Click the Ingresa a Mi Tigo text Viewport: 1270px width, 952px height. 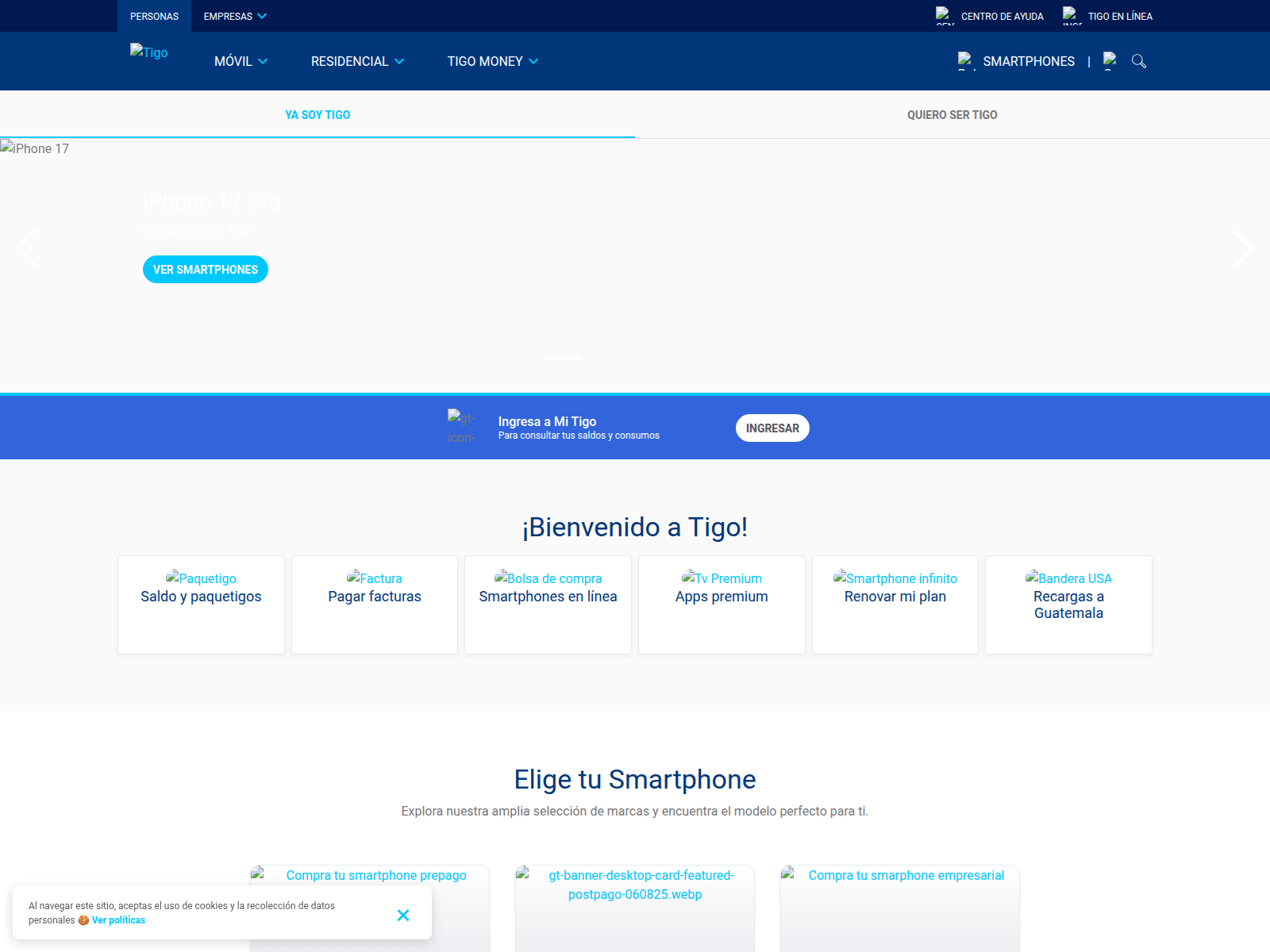[547, 421]
